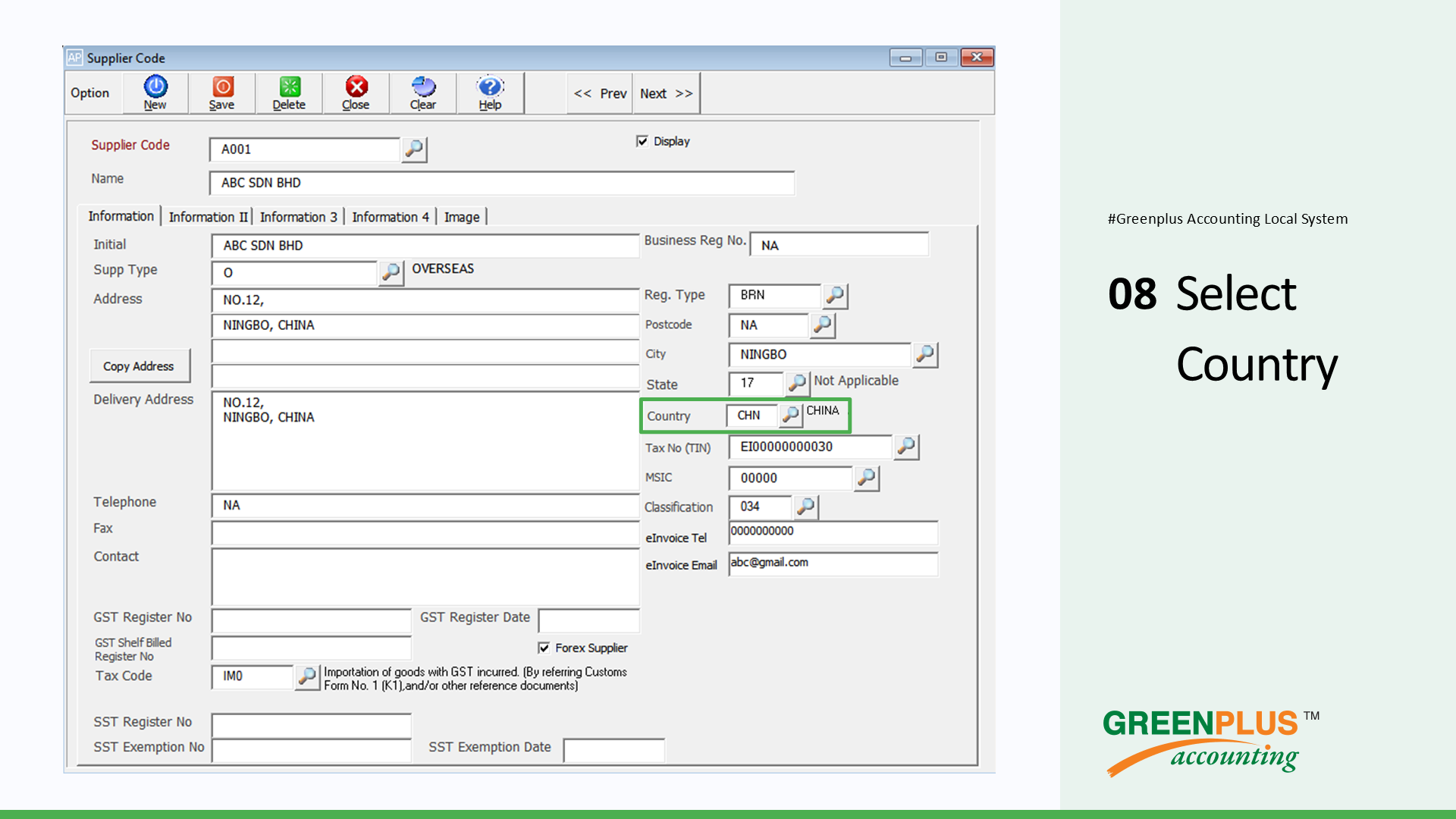Click the New toolbar icon
The width and height of the screenshot is (1456, 819).
tap(155, 93)
